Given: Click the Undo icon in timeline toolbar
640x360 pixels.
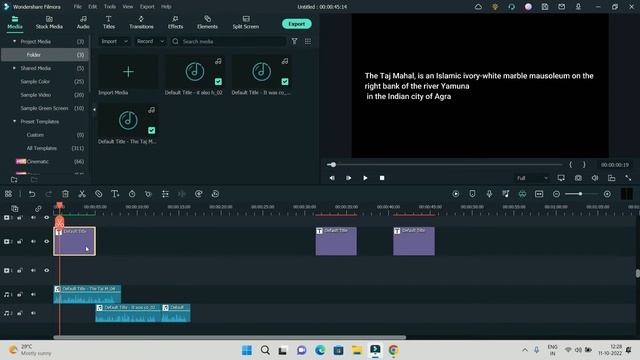Looking at the screenshot, I should click(32, 194).
